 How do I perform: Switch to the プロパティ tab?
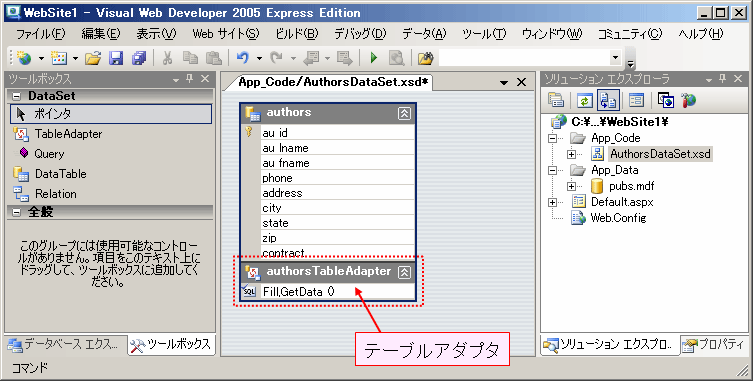(x=715, y=344)
